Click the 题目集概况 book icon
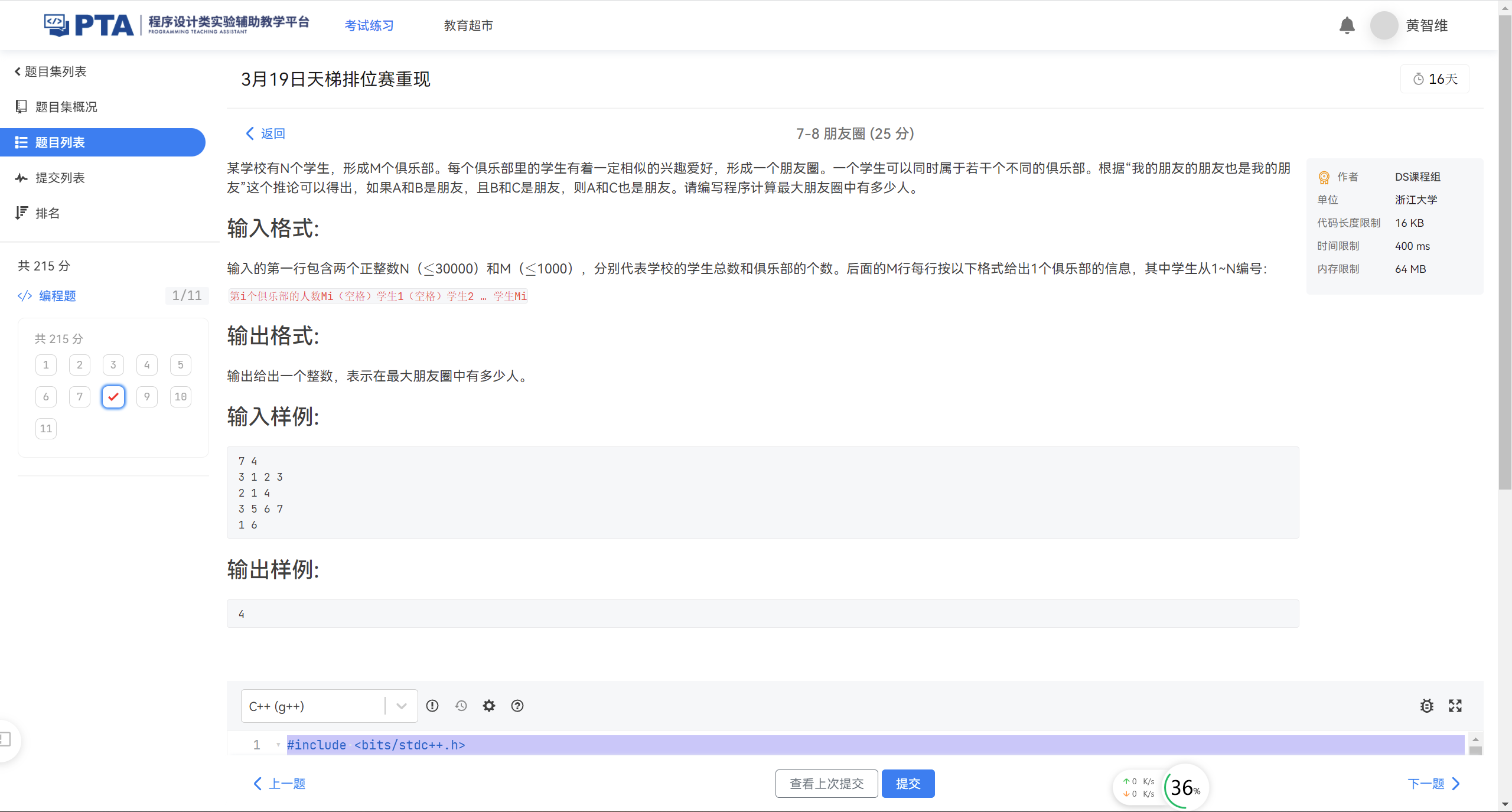This screenshot has height=812, width=1512. coord(21,106)
